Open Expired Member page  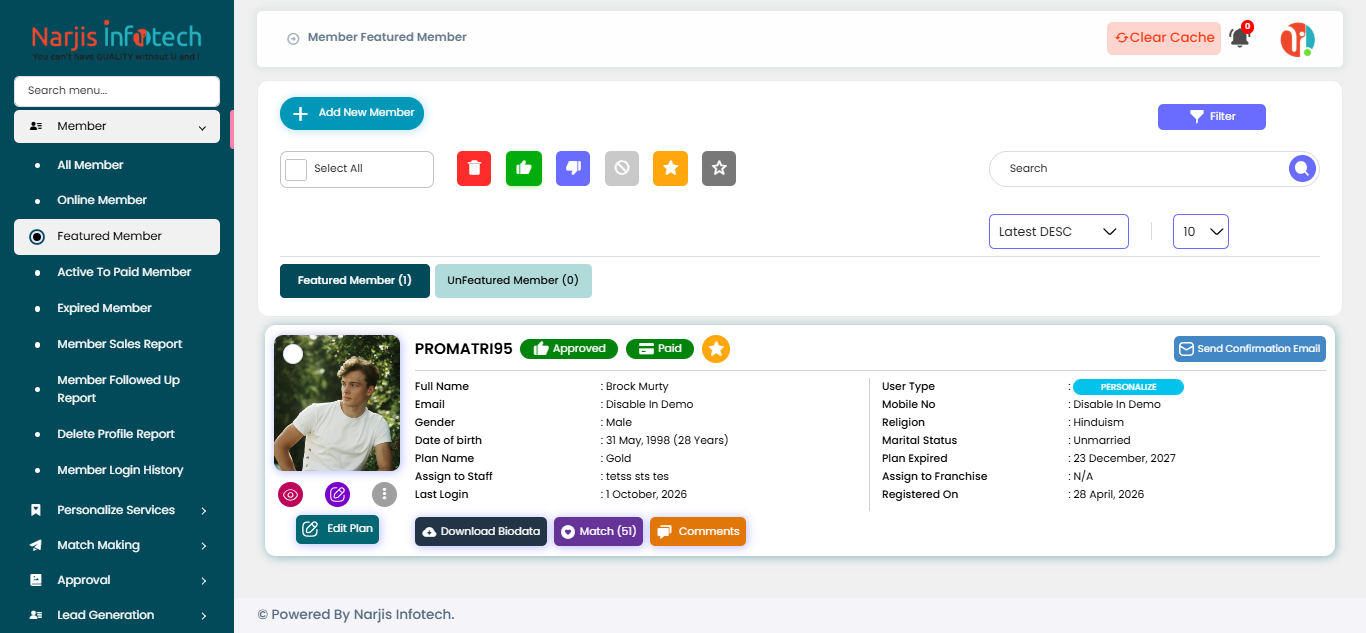[104, 308]
